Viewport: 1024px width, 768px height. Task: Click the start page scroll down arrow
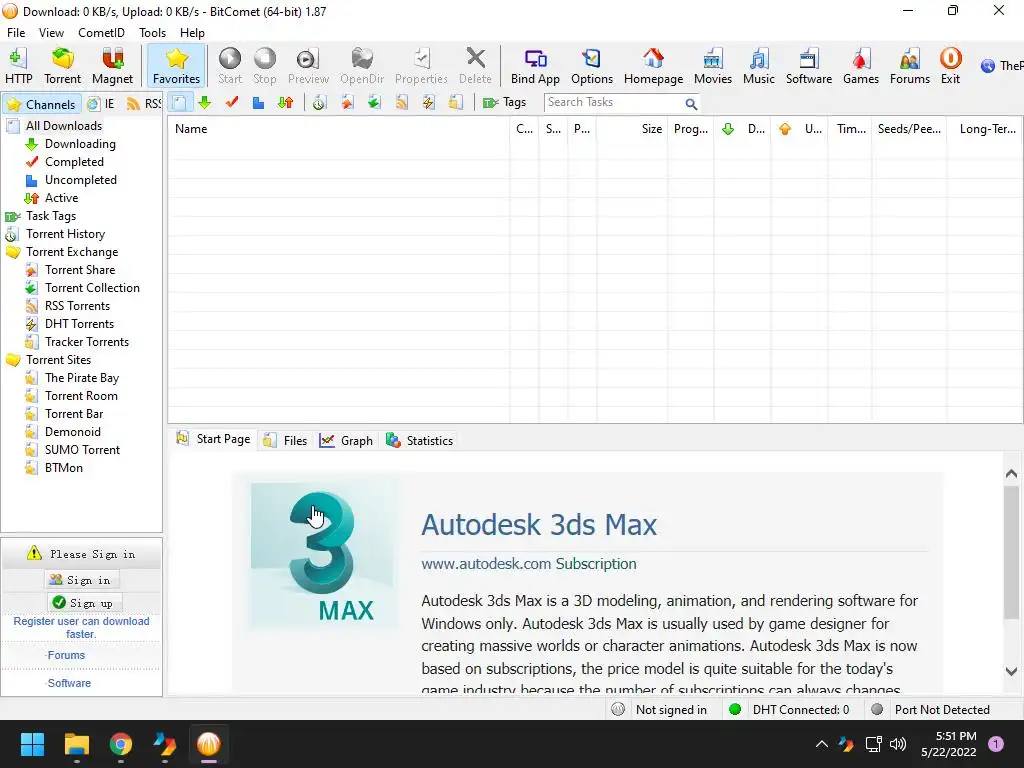tap(1011, 671)
